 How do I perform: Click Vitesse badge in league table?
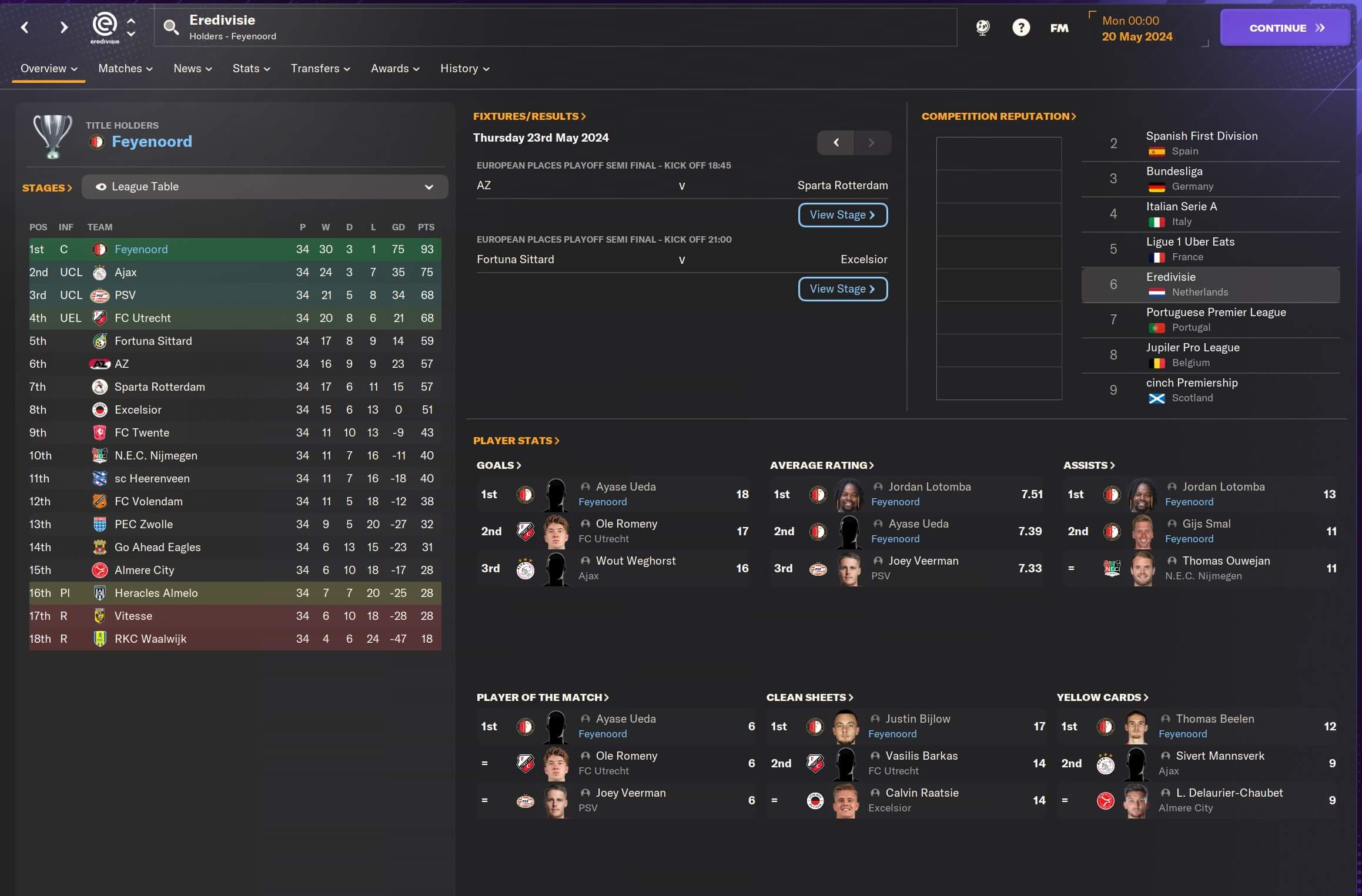99,616
